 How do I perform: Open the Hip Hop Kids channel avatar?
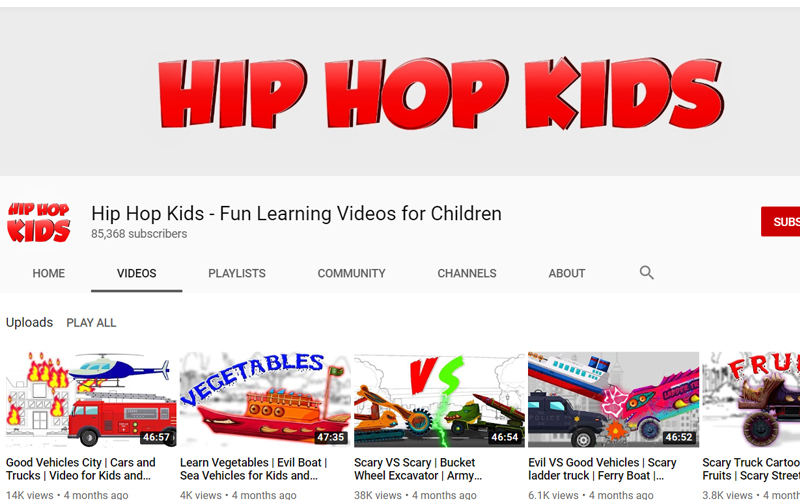point(39,222)
